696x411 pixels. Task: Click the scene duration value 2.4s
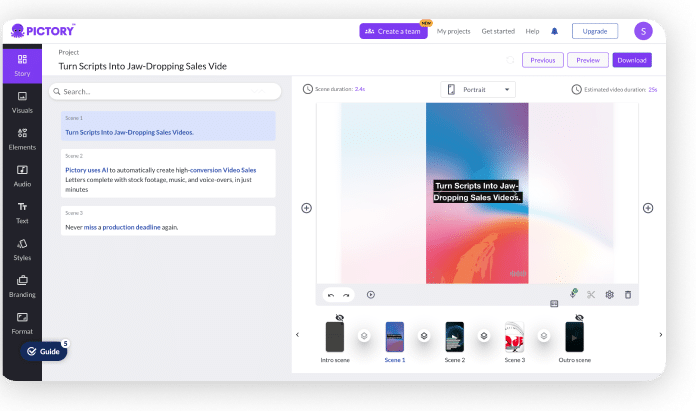[x=360, y=89]
